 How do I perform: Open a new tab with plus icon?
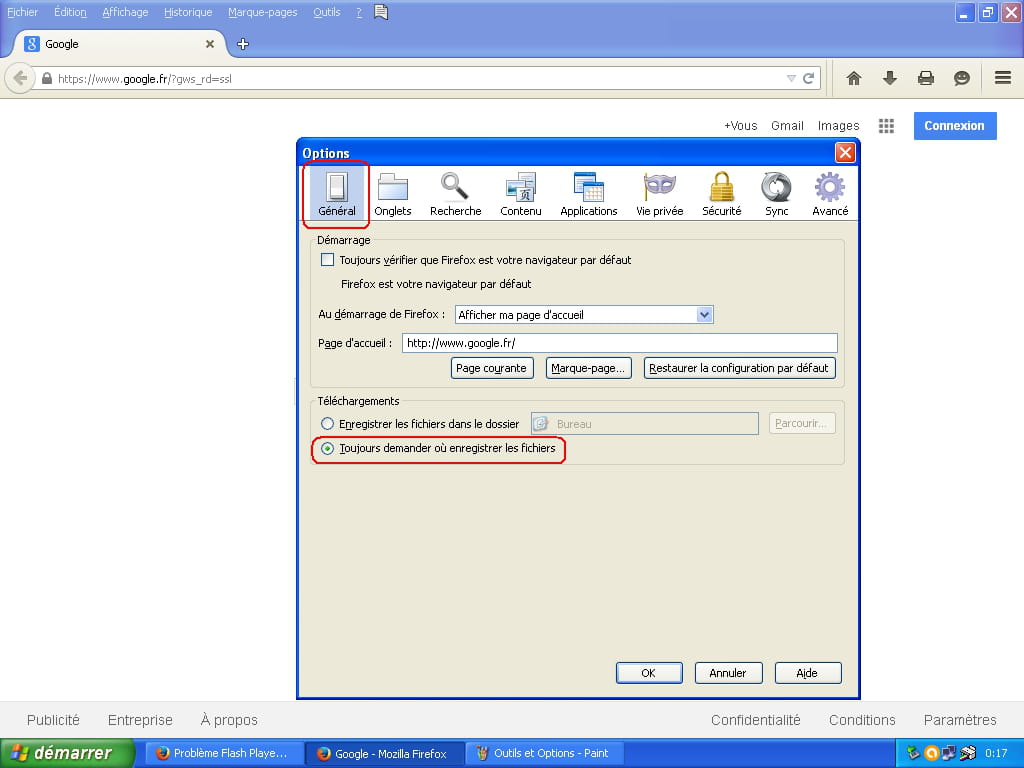point(243,44)
